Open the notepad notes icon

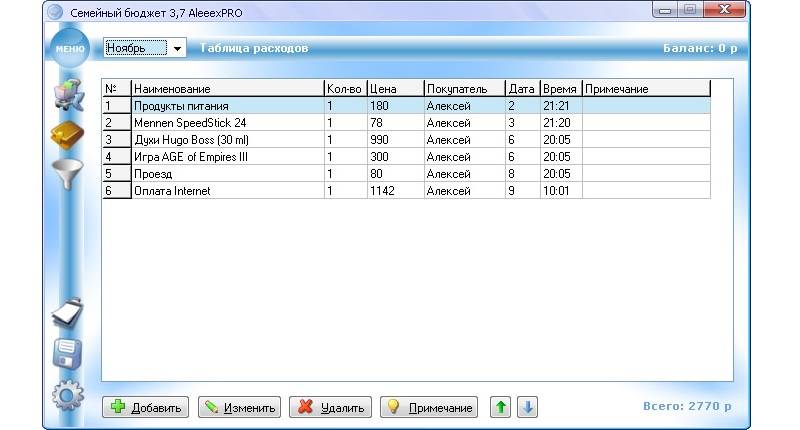67,312
